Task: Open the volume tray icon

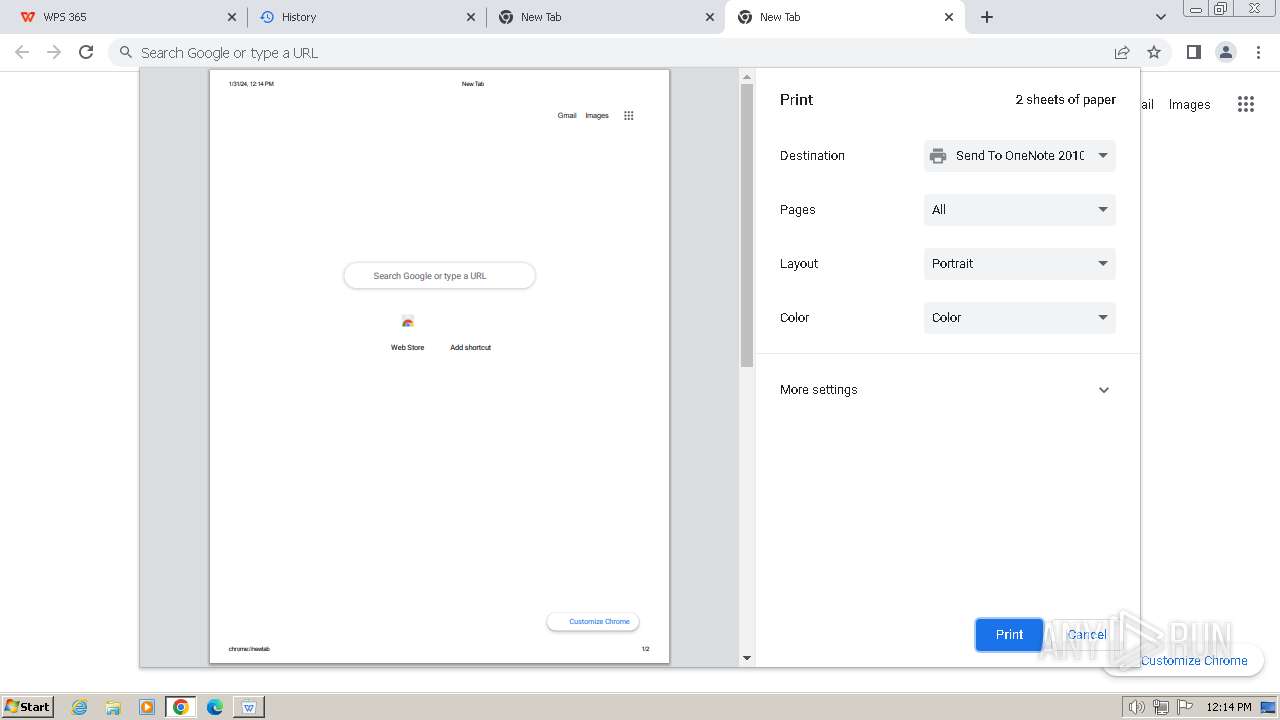Action: point(1136,707)
